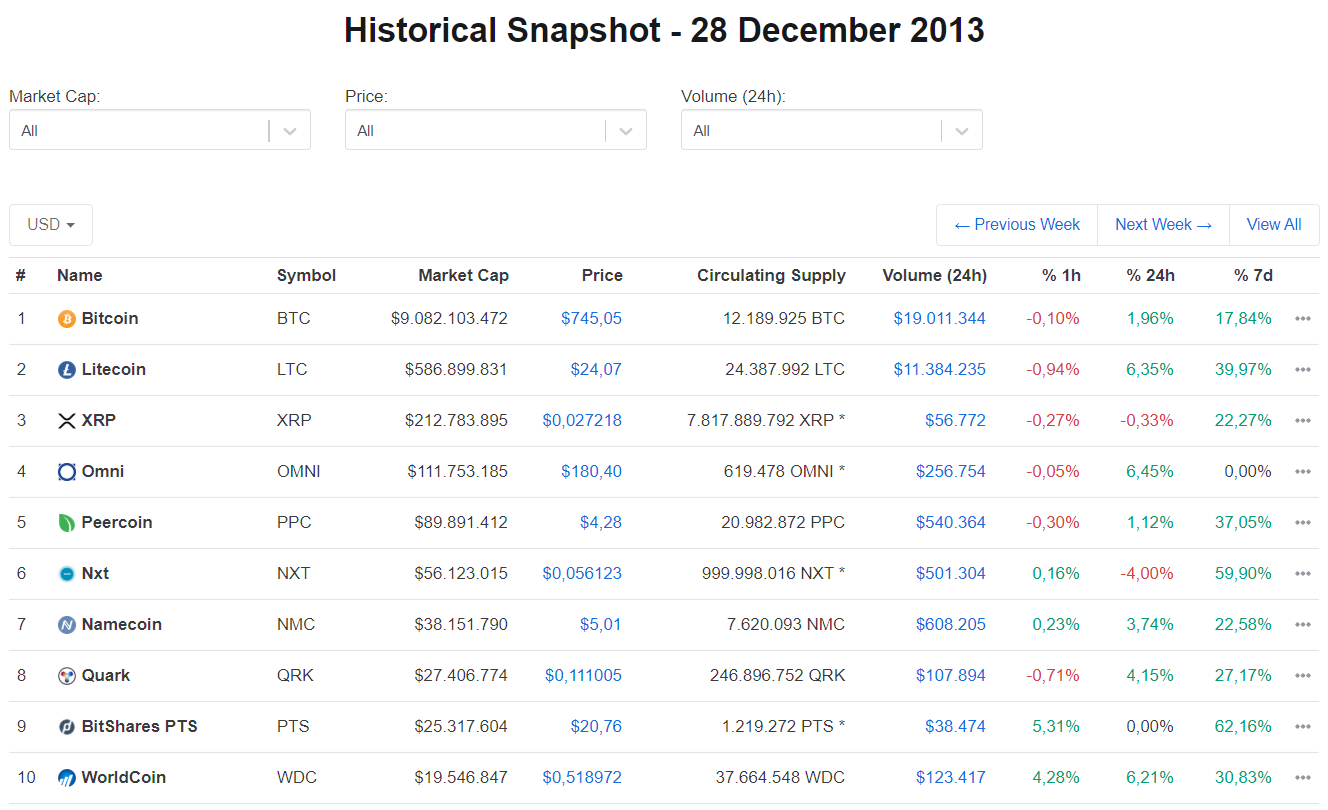1328x810 pixels.
Task: Go to Next Week snapshot
Action: click(1163, 225)
